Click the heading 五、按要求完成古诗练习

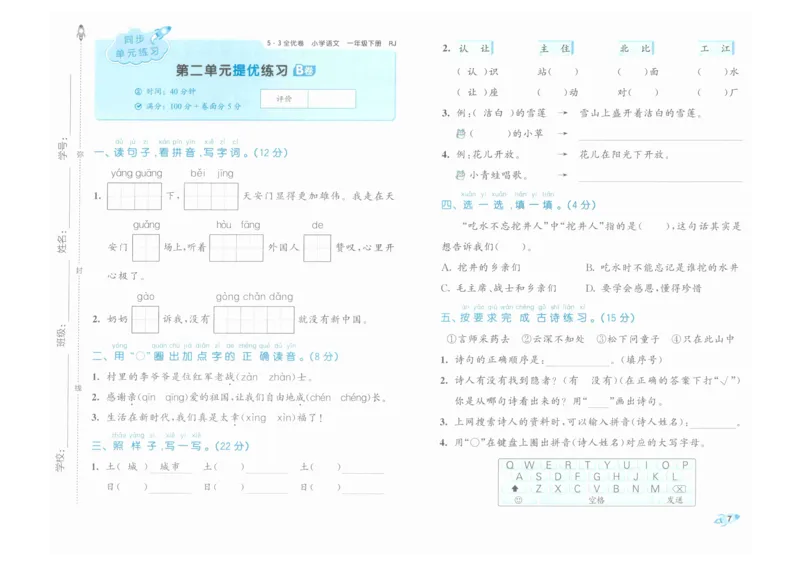point(537,317)
